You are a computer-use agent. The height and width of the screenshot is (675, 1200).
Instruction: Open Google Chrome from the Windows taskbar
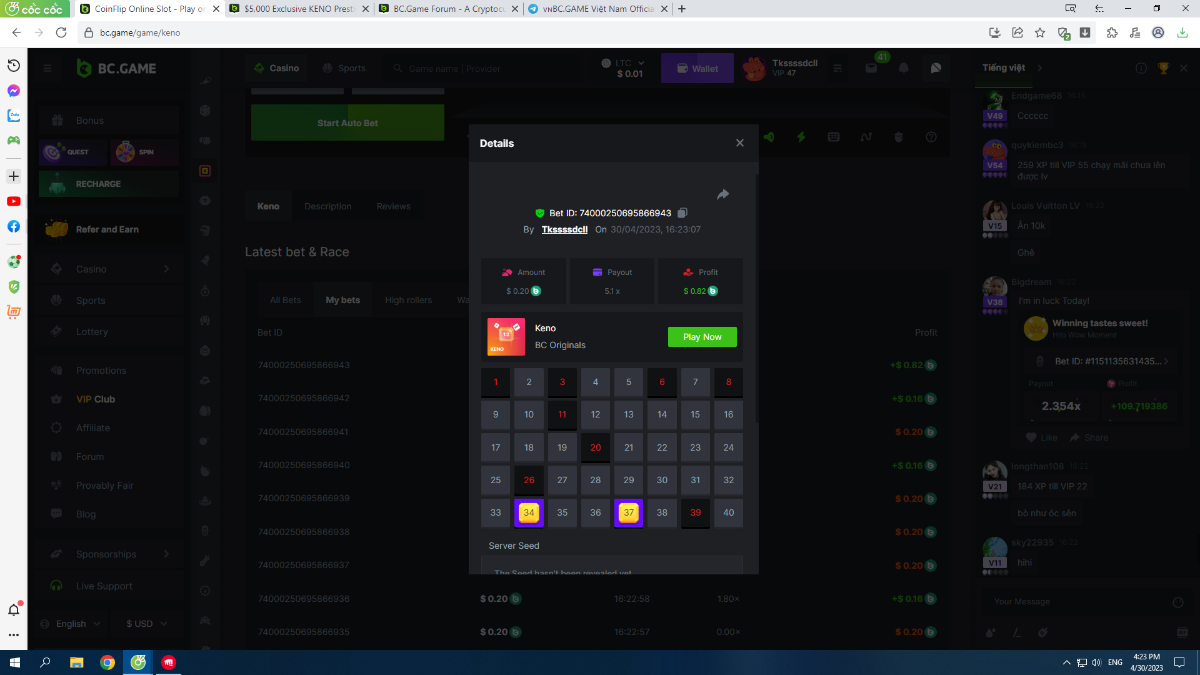tap(107, 662)
